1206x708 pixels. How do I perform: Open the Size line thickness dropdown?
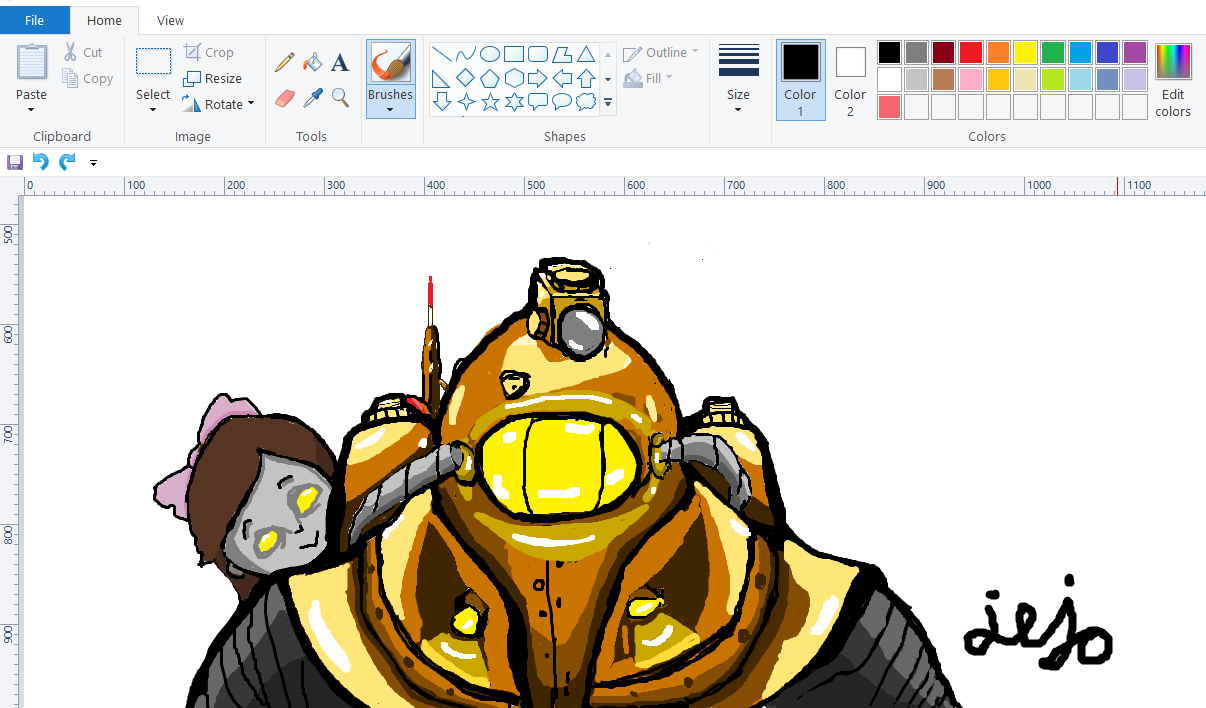[x=738, y=80]
